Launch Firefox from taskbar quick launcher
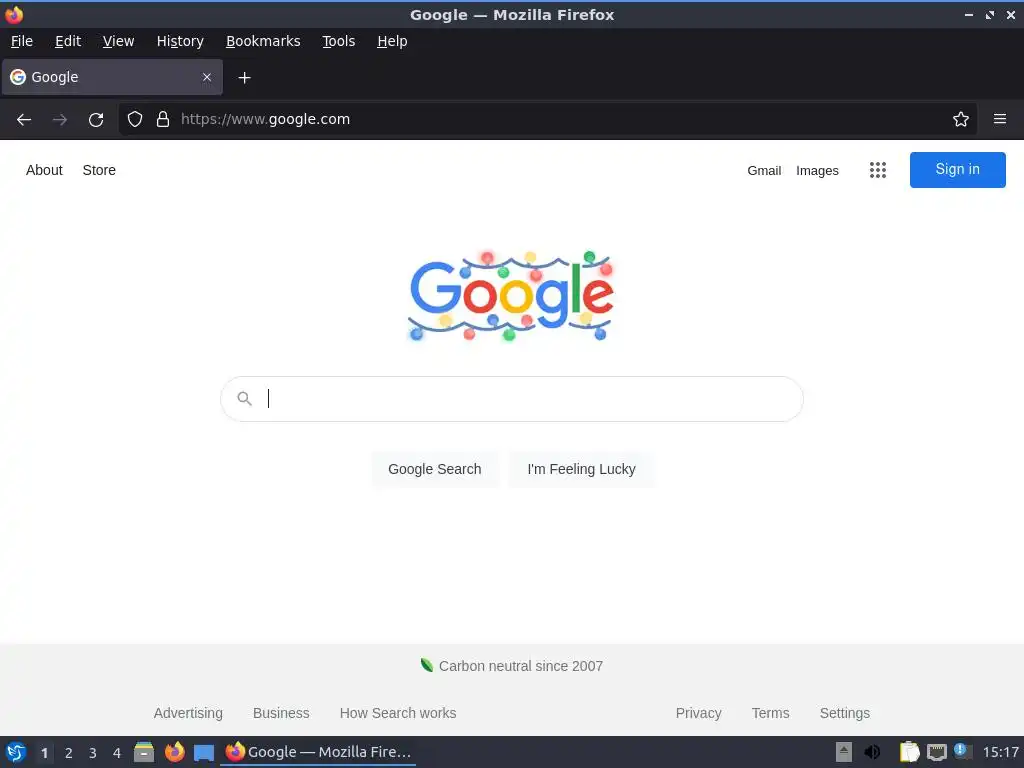This screenshot has width=1024, height=768. click(174, 752)
